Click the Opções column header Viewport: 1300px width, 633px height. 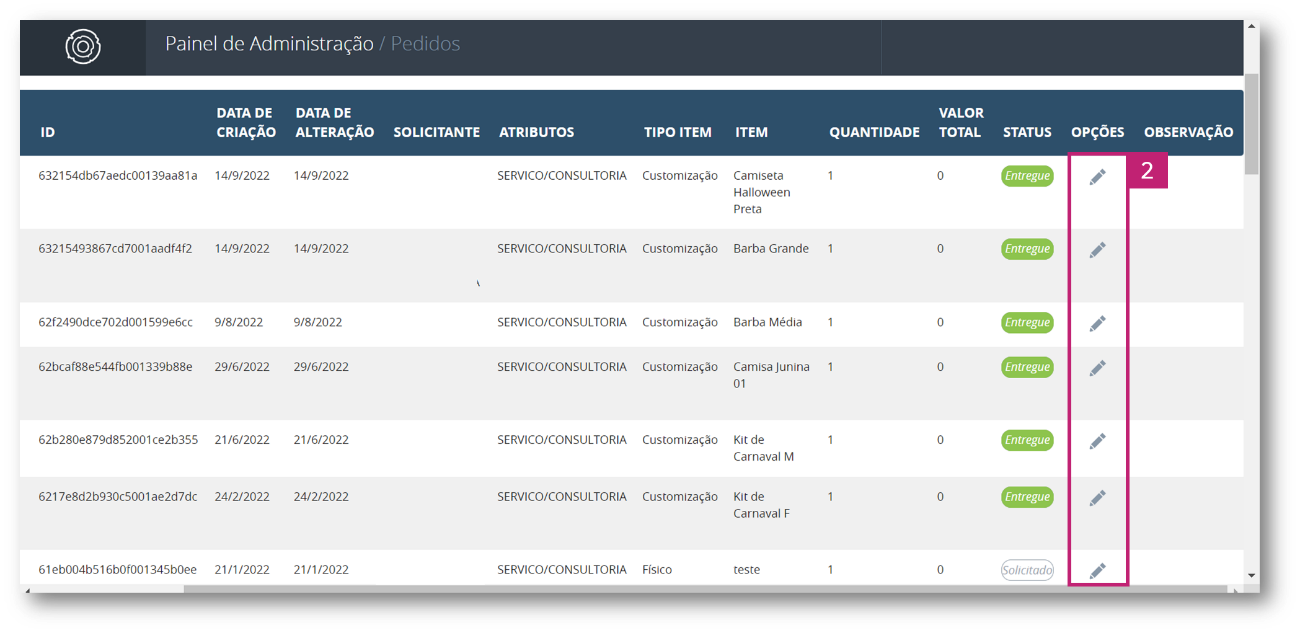(1097, 132)
